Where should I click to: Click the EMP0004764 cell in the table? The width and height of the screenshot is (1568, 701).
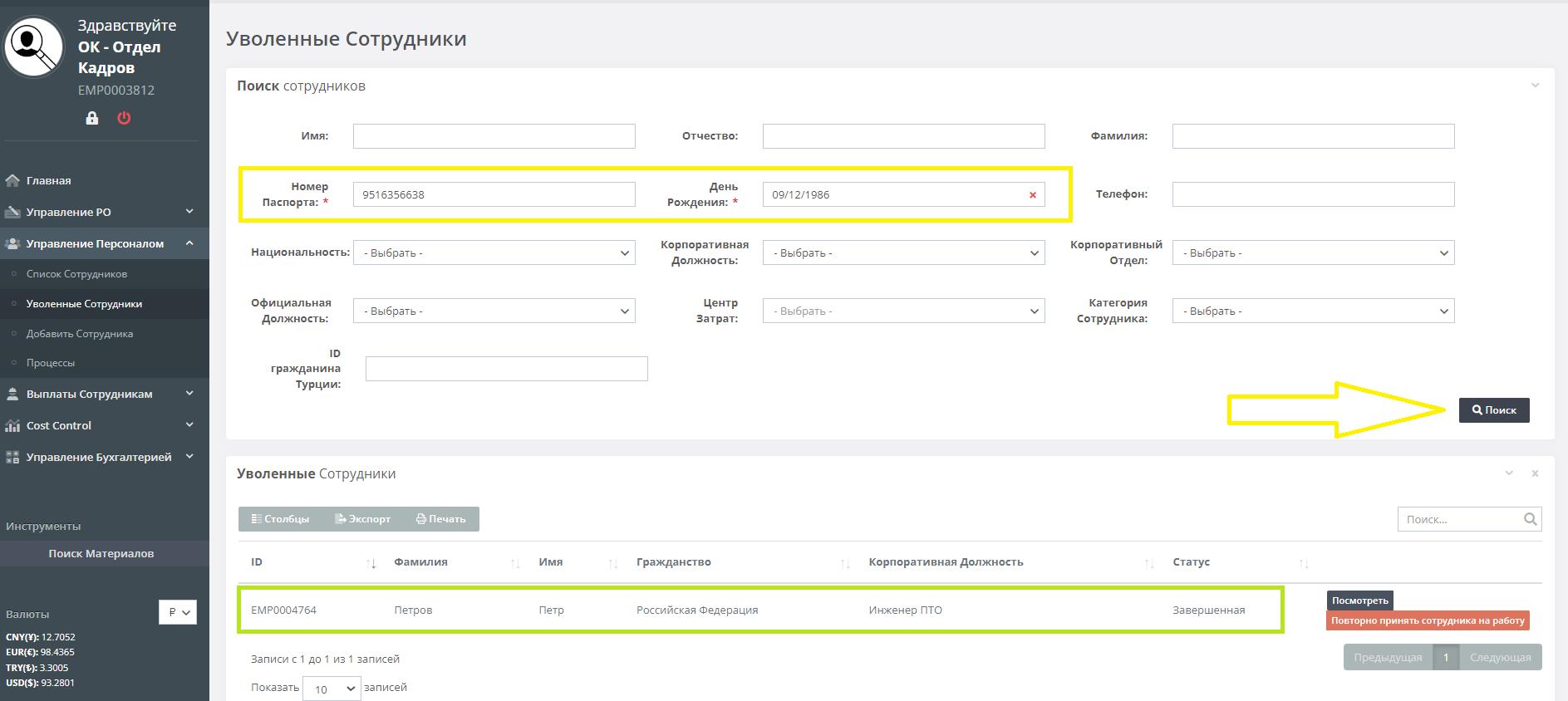point(283,610)
